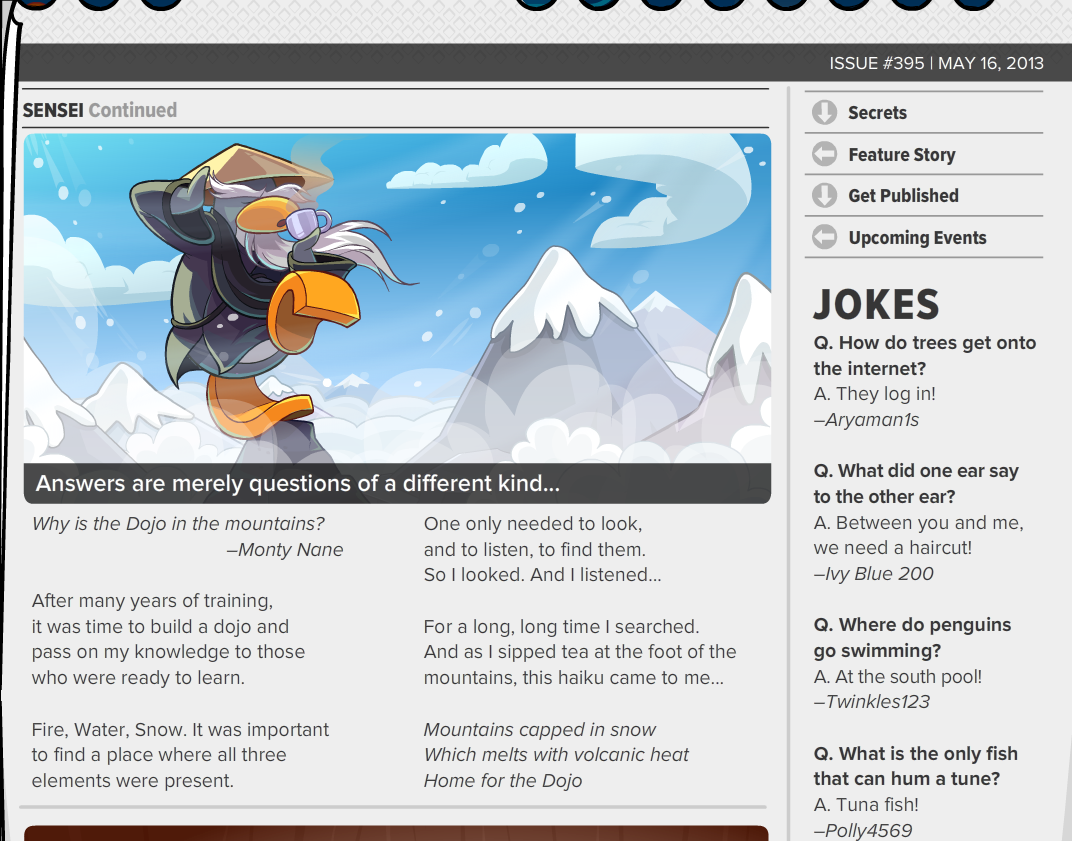
Task: Click the SENSEI Continued heading
Action: pos(100,110)
